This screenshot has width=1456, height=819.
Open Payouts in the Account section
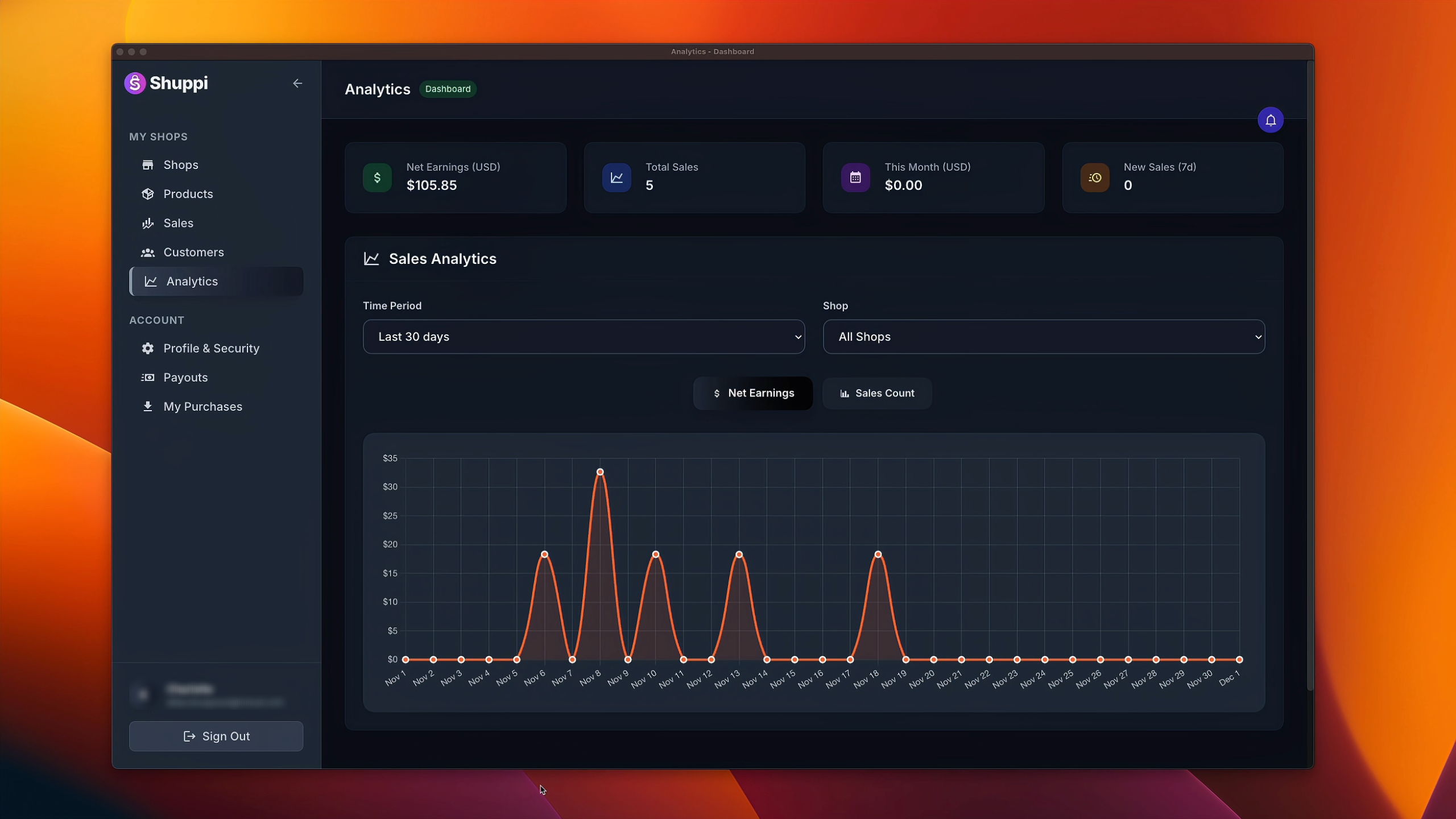(x=185, y=378)
